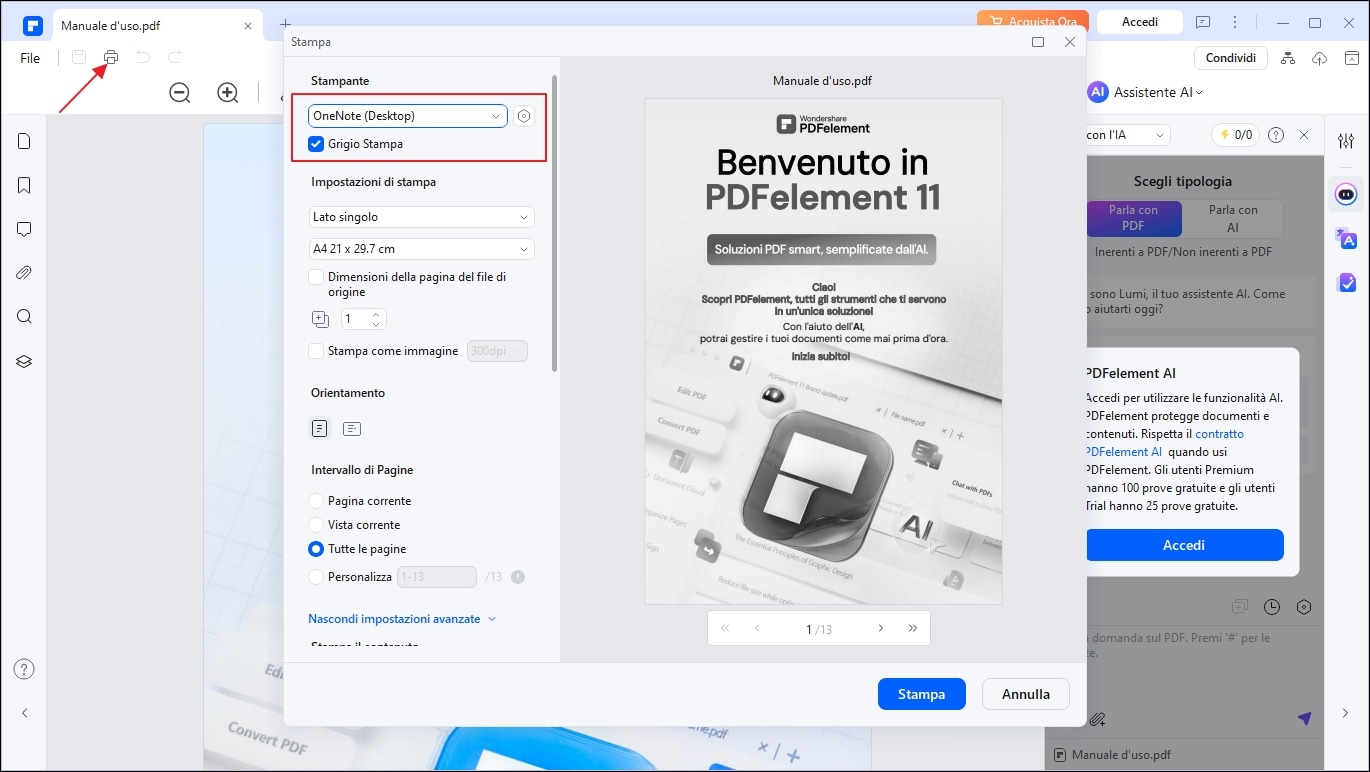Open the attachments paperclip sidebar icon
Viewport: 1370px width, 772px height.
(25, 273)
